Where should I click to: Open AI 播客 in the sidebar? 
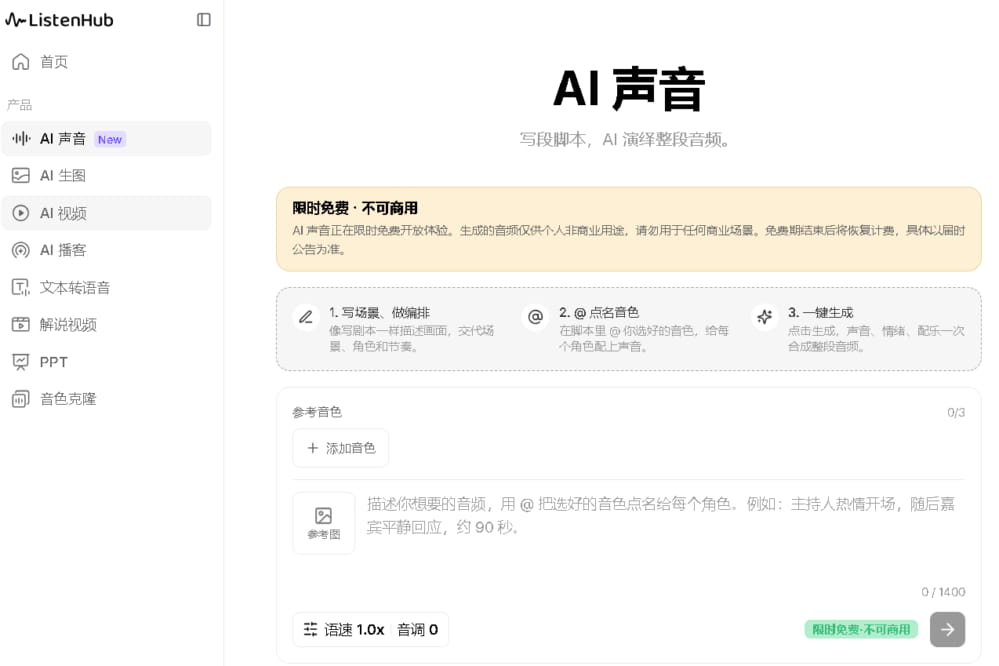click(106, 250)
